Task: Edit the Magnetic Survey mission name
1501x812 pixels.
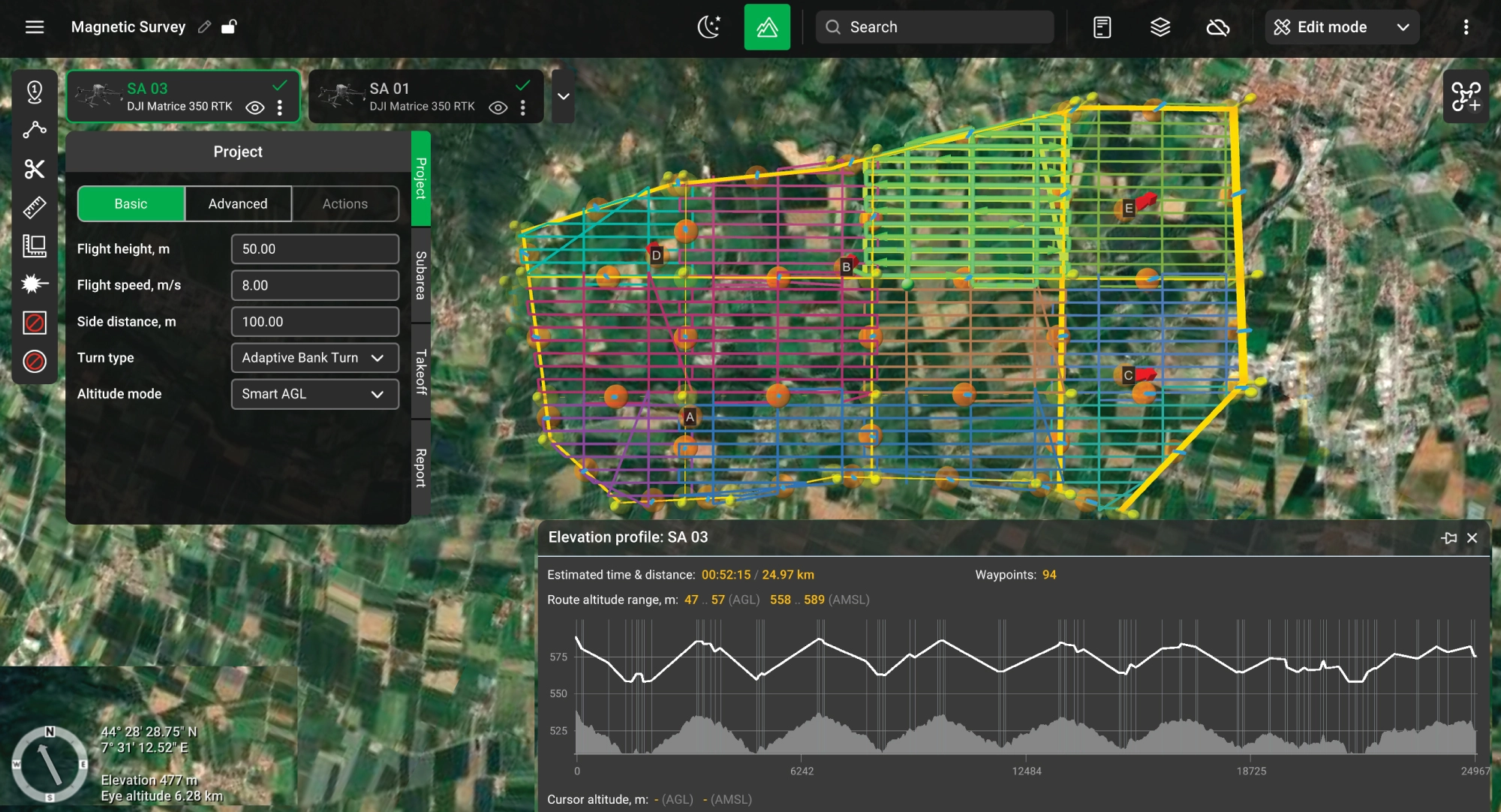Action: pyautogui.click(x=204, y=27)
